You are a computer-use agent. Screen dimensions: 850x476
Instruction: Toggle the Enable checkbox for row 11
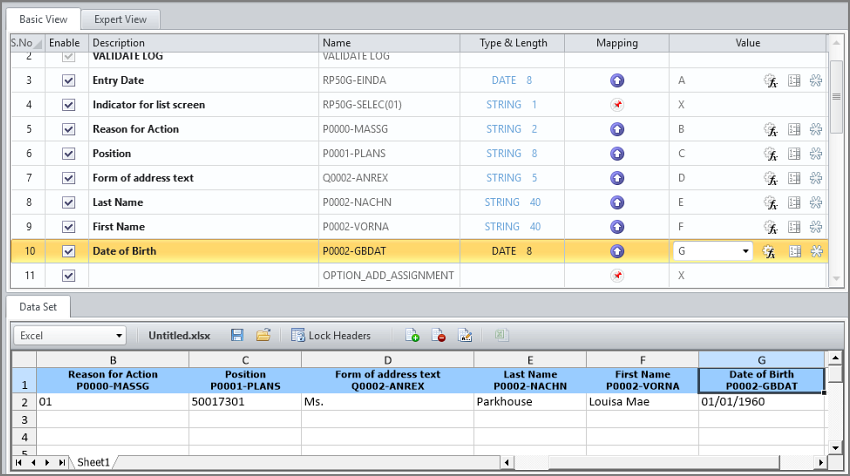click(x=68, y=275)
